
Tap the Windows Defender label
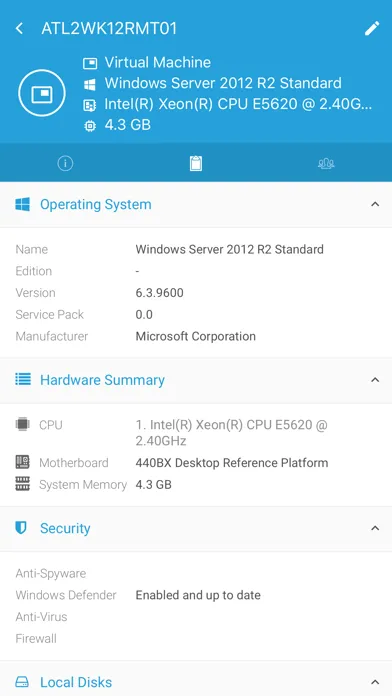(x=66, y=595)
